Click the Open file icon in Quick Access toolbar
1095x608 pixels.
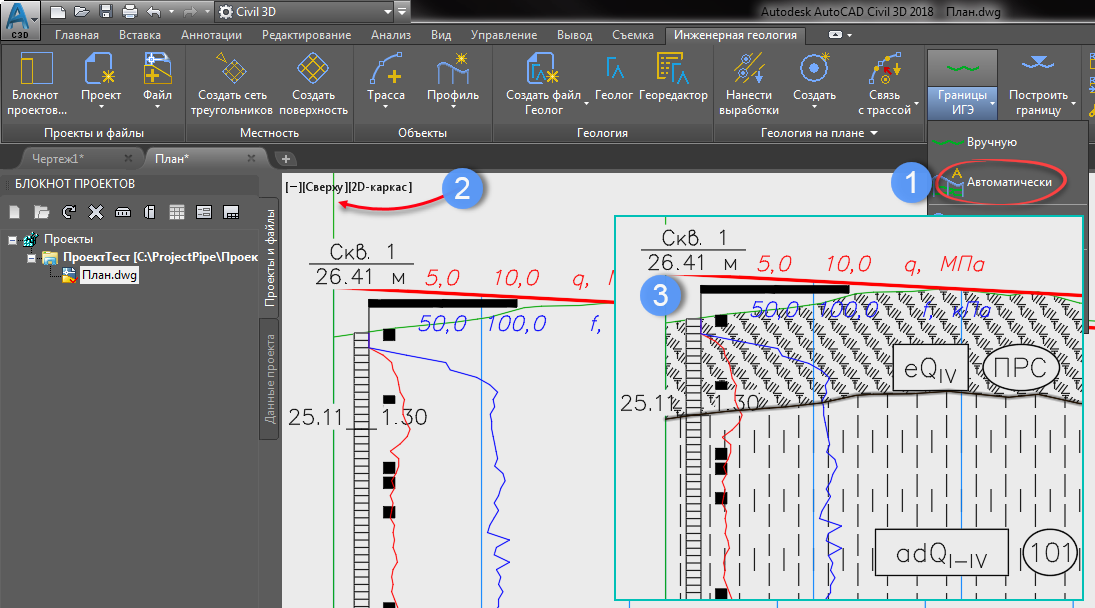(82, 11)
